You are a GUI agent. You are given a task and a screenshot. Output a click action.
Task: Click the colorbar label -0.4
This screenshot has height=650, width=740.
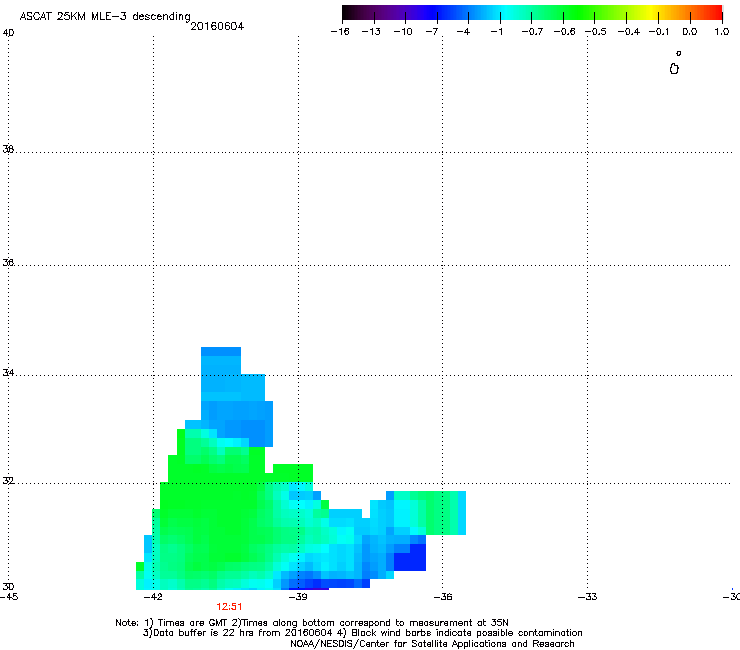tap(629, 32)
